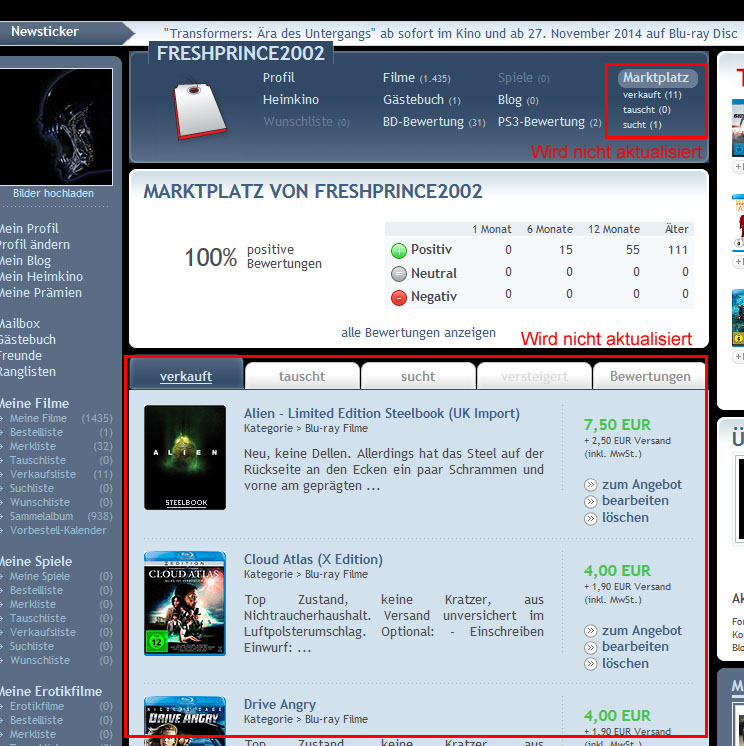The height and width of the screenshot is (746, 744).
Task: Open the 'Marktplatz' profile menu item
Action: pyautogui.click(x=656, y=77)
